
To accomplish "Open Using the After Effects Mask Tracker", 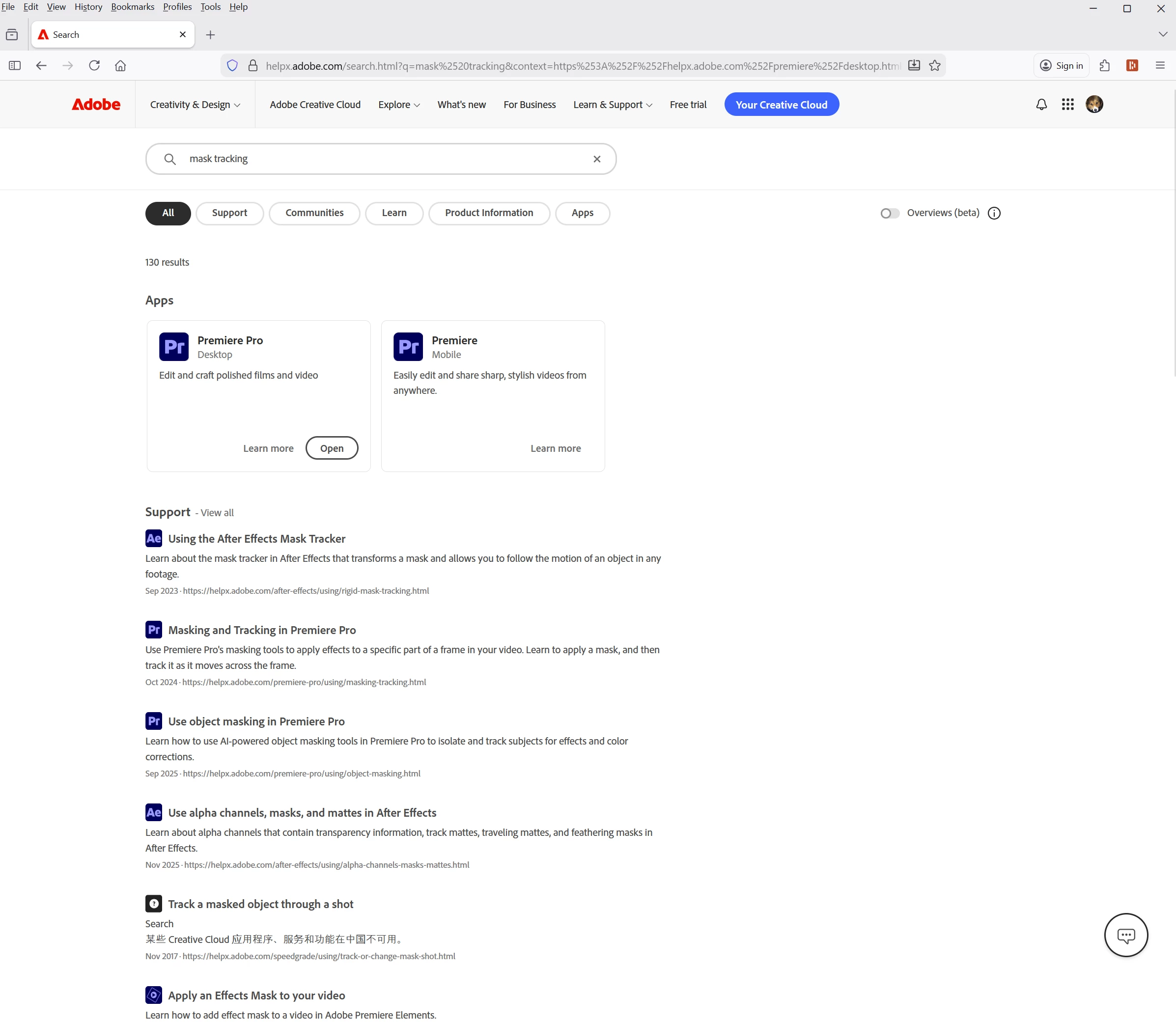I will pyautogui.click(x=257, y=539).
